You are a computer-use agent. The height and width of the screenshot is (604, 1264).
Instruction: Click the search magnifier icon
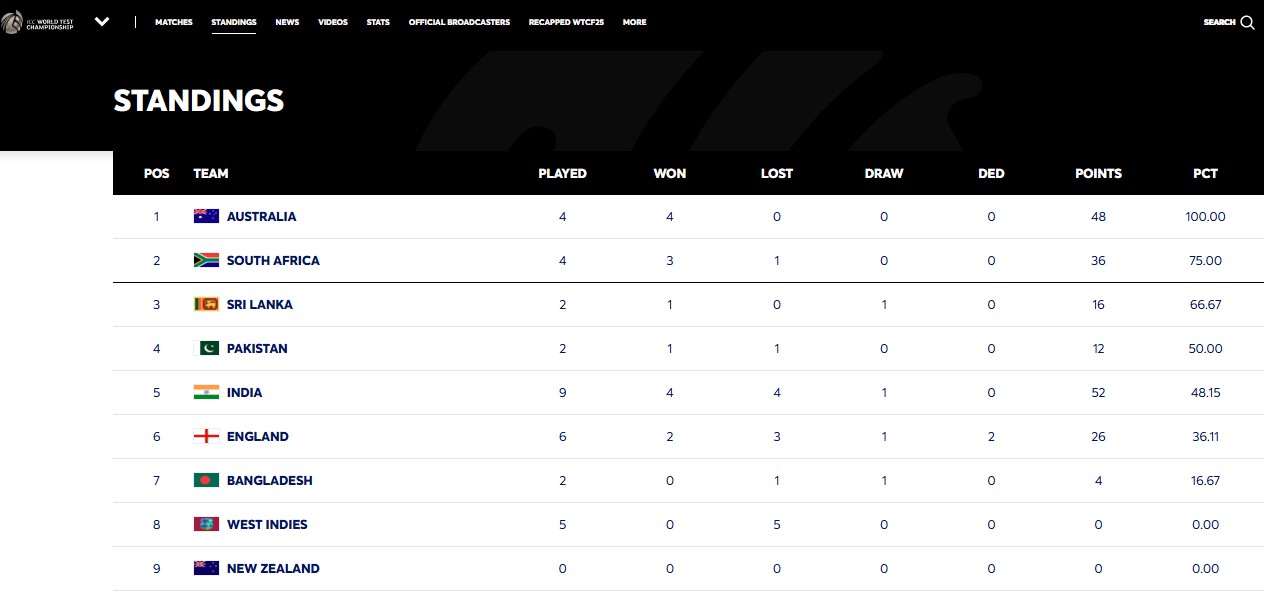(x=1247, y=22)
